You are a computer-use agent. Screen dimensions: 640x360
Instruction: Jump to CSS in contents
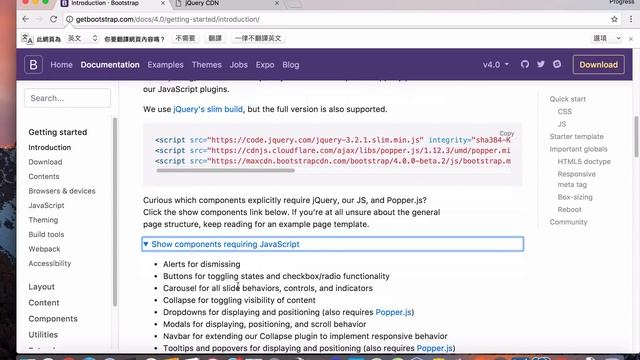pos(564,111)
